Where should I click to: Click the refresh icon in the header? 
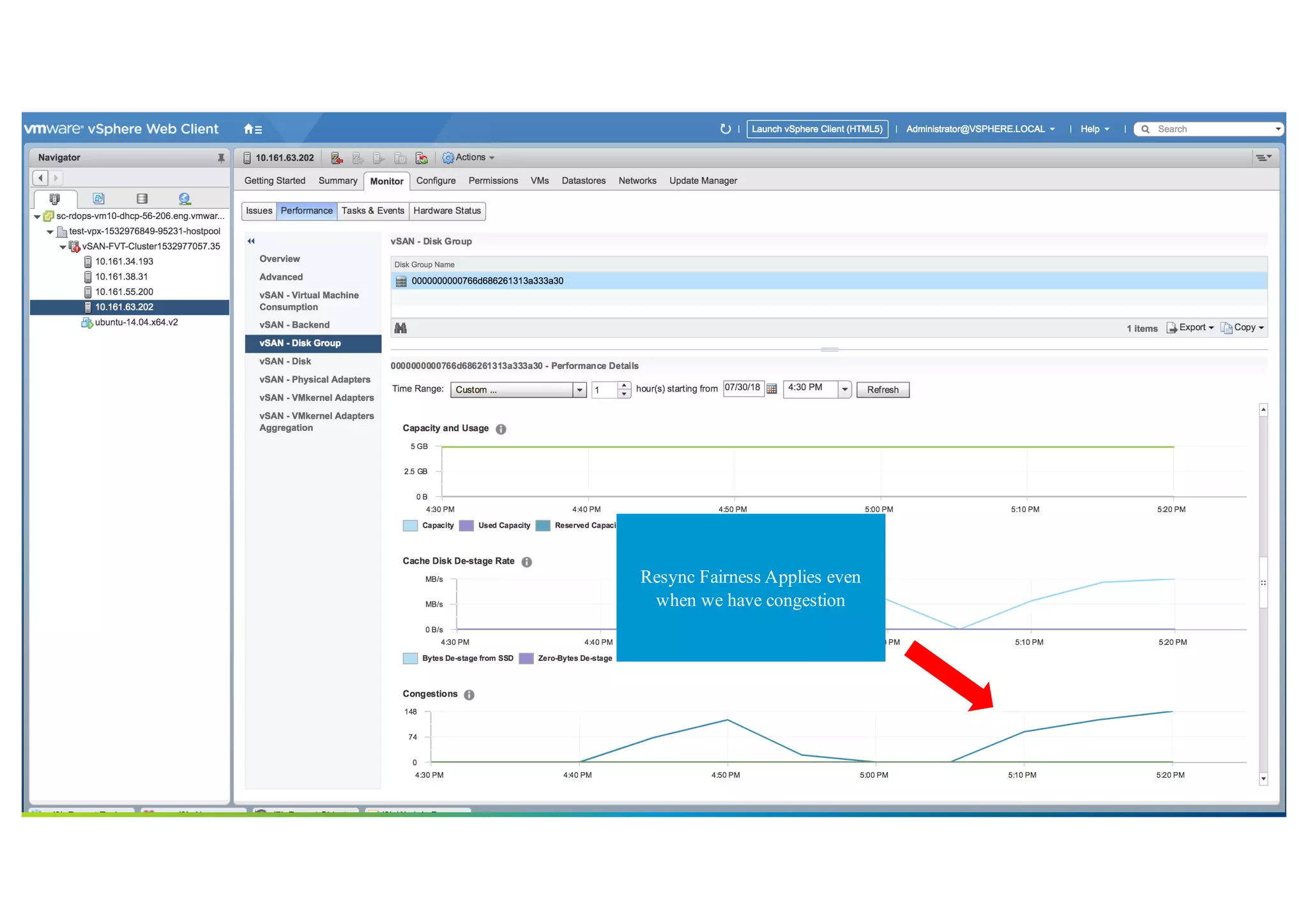[x=725, y=129]
